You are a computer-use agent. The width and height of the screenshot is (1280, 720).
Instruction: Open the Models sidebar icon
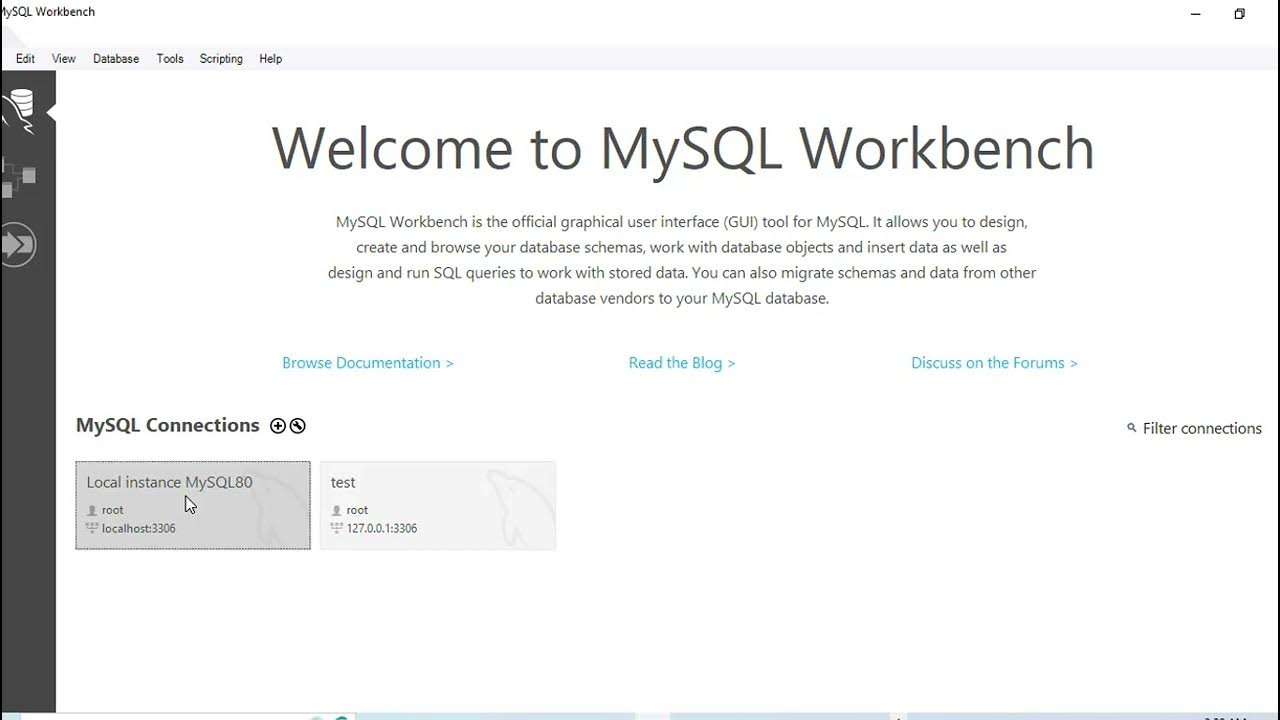pyautogui.click(x=19, y=179)
